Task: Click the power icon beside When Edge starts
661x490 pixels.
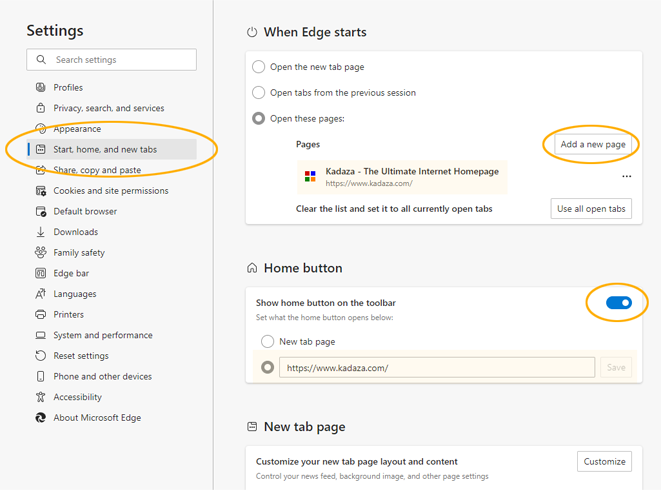Action: pyautogui.click(x=252, y=32)
